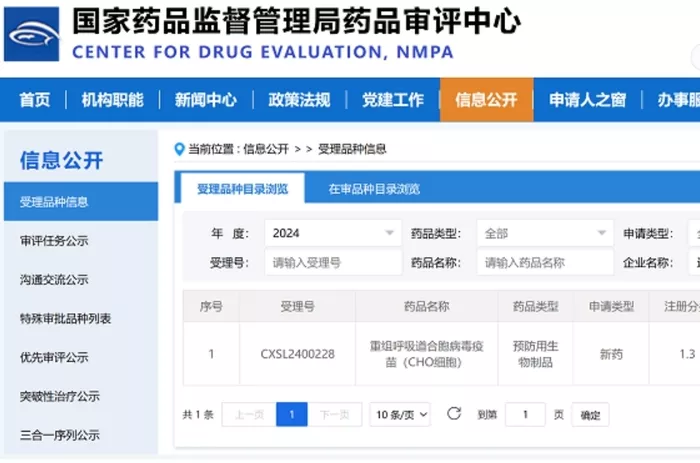Open the 药品类型 全部 dropdown
This screenshot has height=463, width=700.
coord(545,233)
